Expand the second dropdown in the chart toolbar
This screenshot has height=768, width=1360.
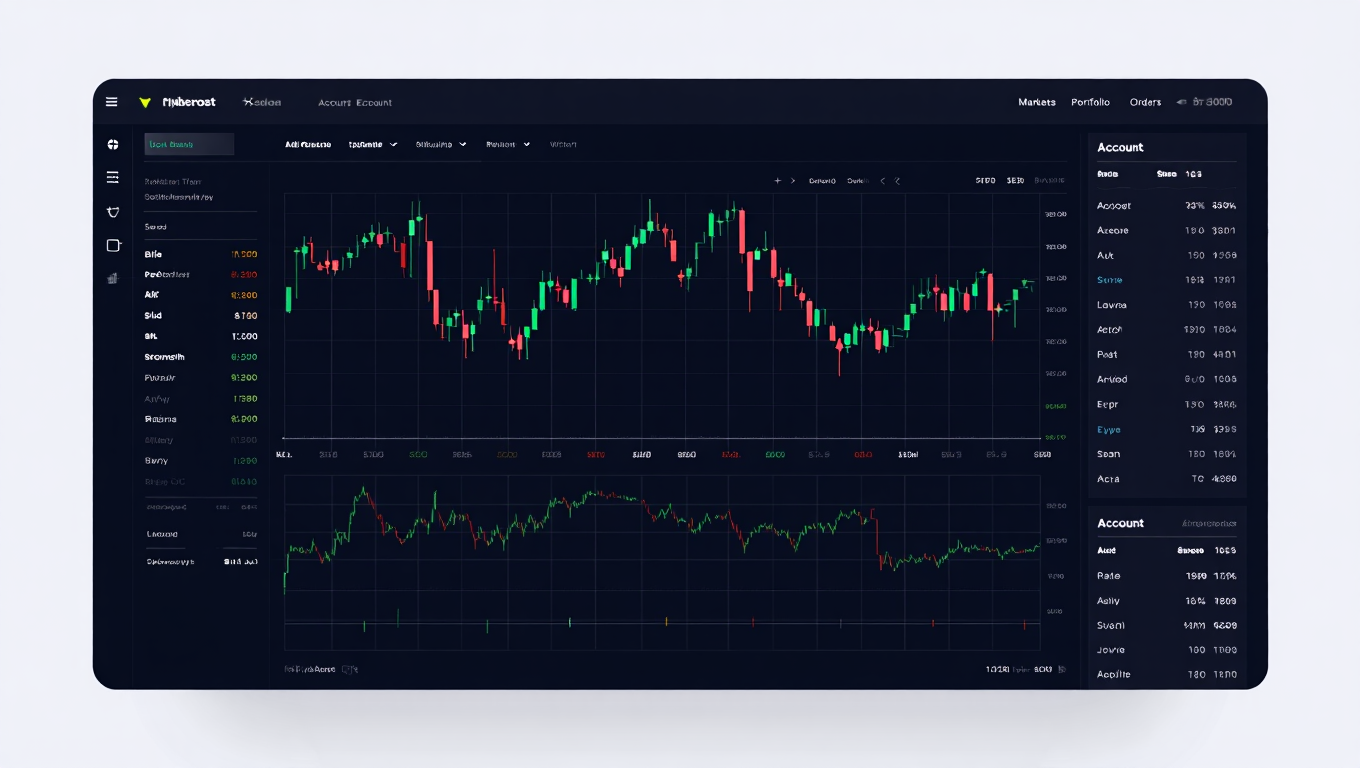coord(440,143)
